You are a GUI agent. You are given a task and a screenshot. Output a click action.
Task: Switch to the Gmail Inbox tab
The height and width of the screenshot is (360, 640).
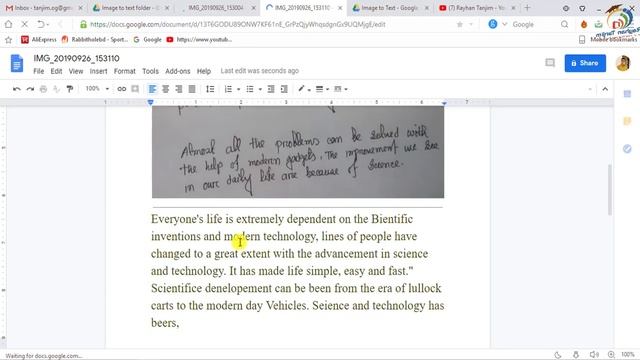43,8
